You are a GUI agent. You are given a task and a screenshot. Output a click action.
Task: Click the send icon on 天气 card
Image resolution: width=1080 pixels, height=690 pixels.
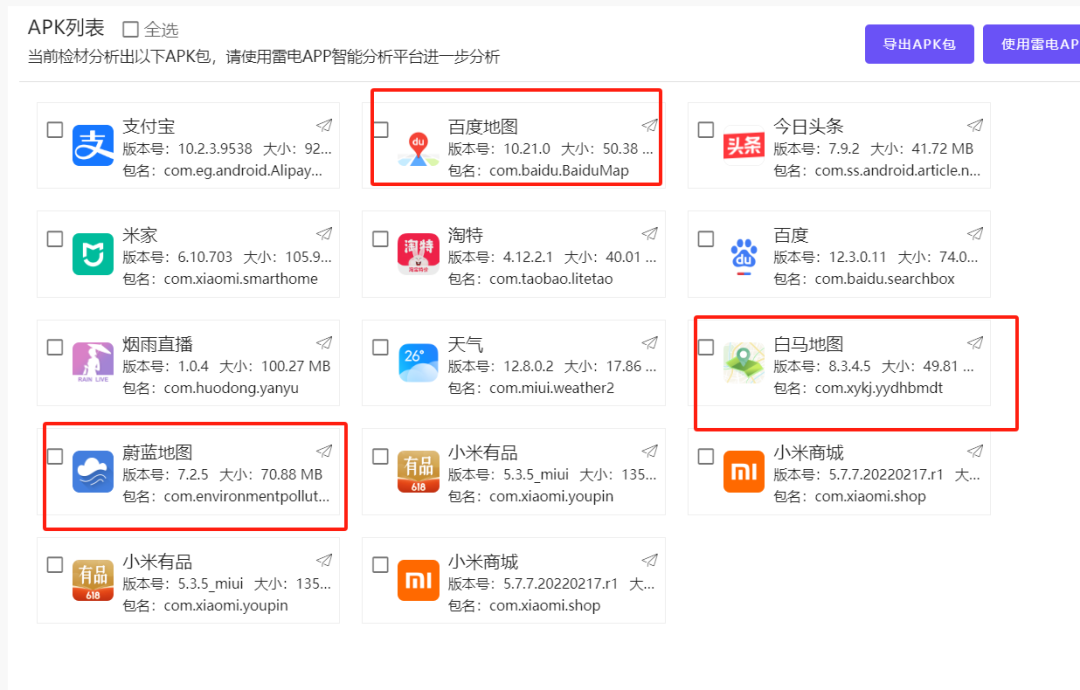click(650, 342)
